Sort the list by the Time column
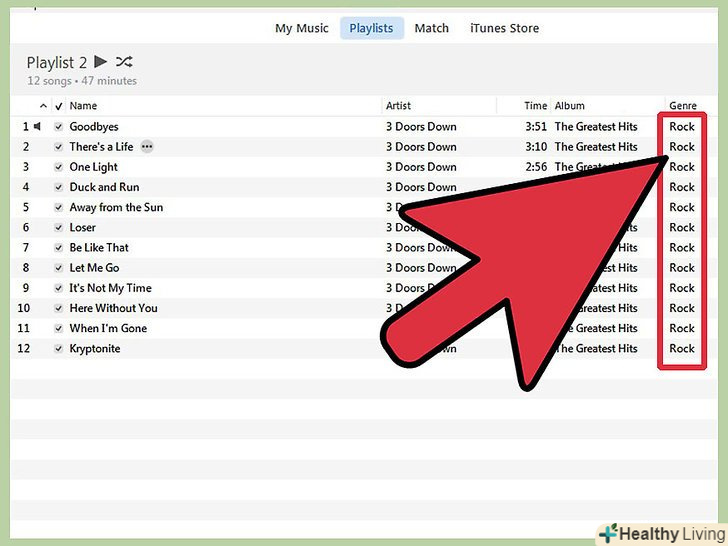This screenshot has height=546, width=728. (x=536, y=106)
